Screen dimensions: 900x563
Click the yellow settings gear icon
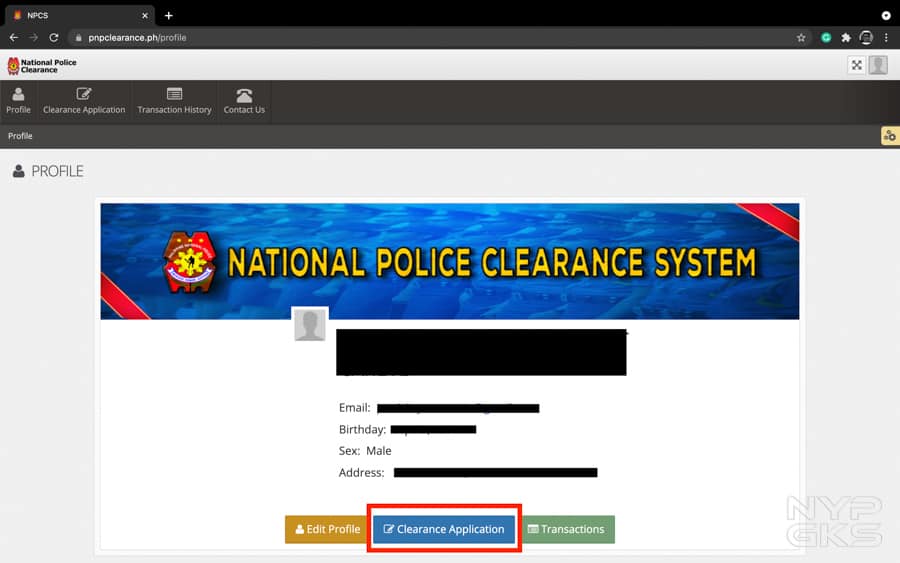click(x=889, y=136)
